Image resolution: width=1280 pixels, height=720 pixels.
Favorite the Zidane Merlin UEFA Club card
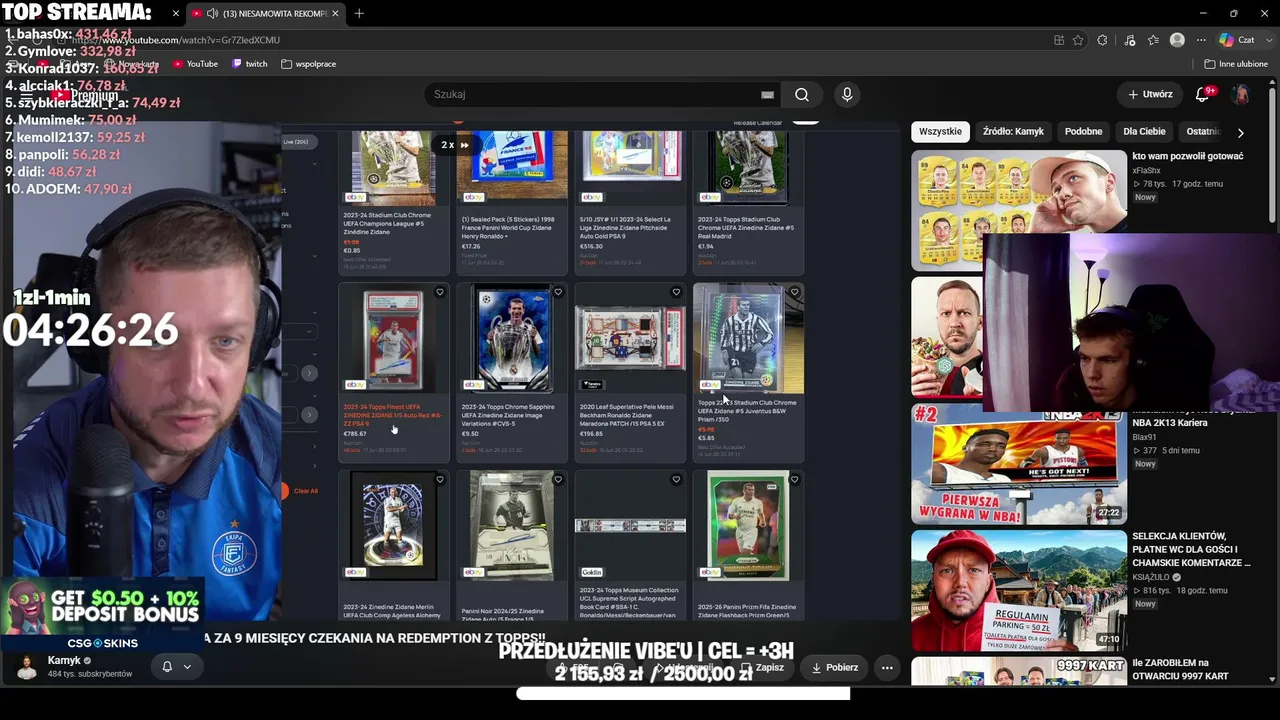click(440, 480)
